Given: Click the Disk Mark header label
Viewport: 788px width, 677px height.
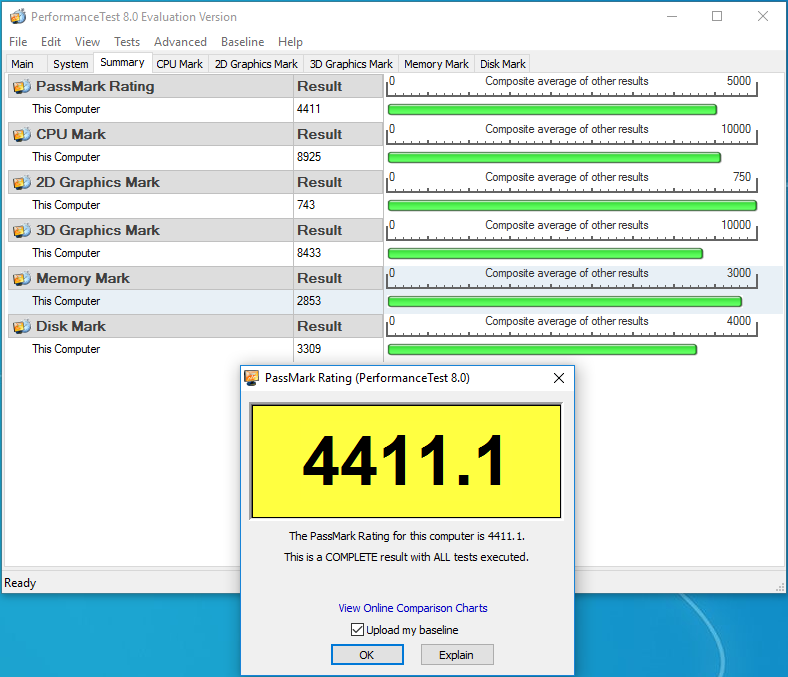Looking at the screenshot, I should point(71,327).
